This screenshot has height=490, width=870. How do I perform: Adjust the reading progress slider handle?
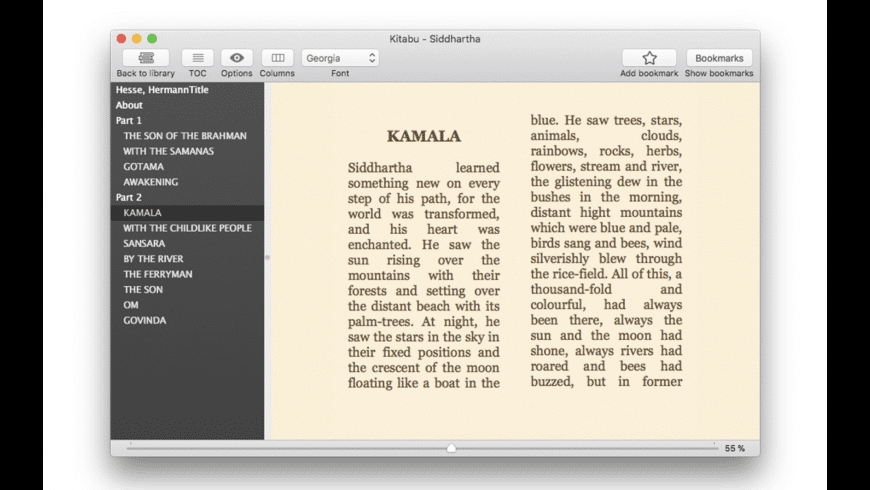[451, 448]
